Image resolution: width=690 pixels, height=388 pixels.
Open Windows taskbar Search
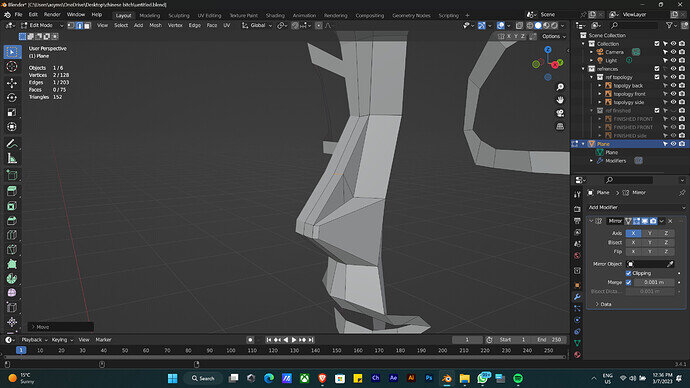(203, 378)
